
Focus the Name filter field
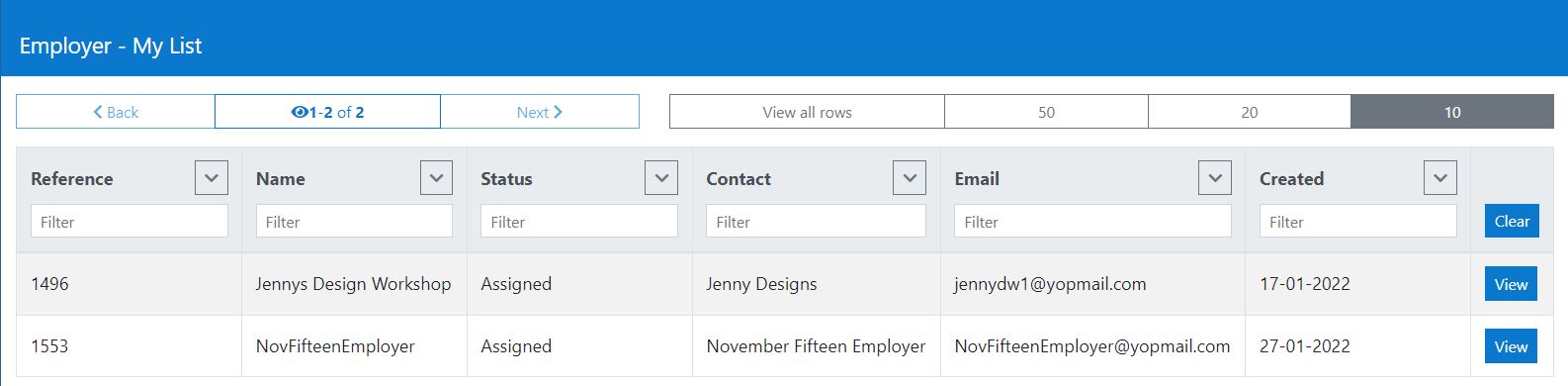[354, 221]
